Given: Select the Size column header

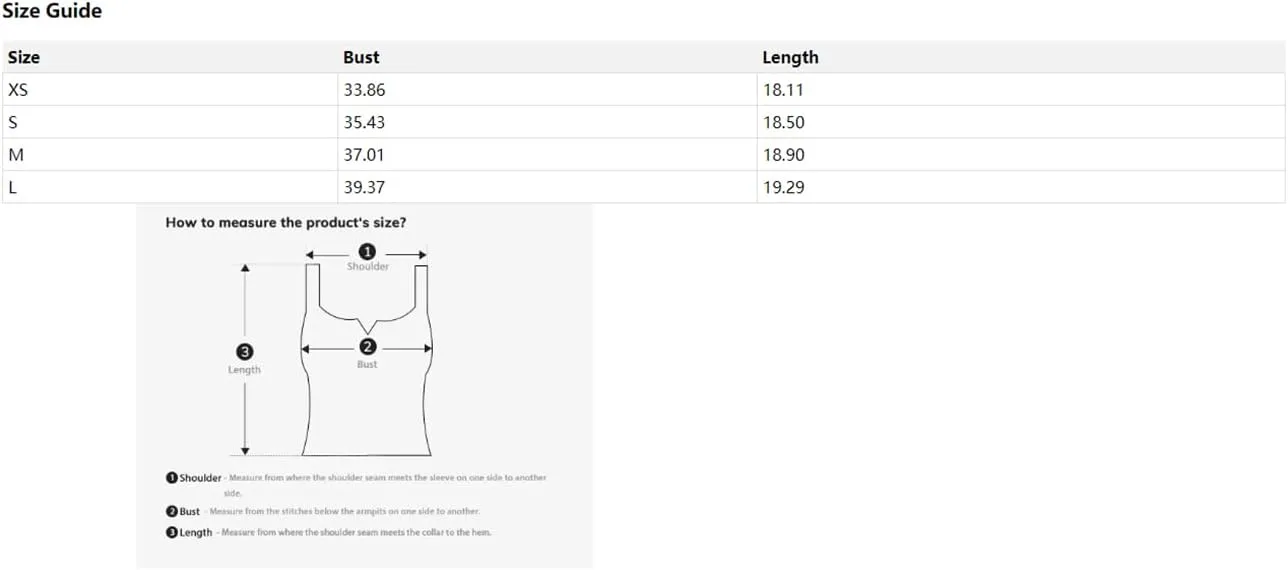Looking at the screenshot, I should (x=24, y=57).
